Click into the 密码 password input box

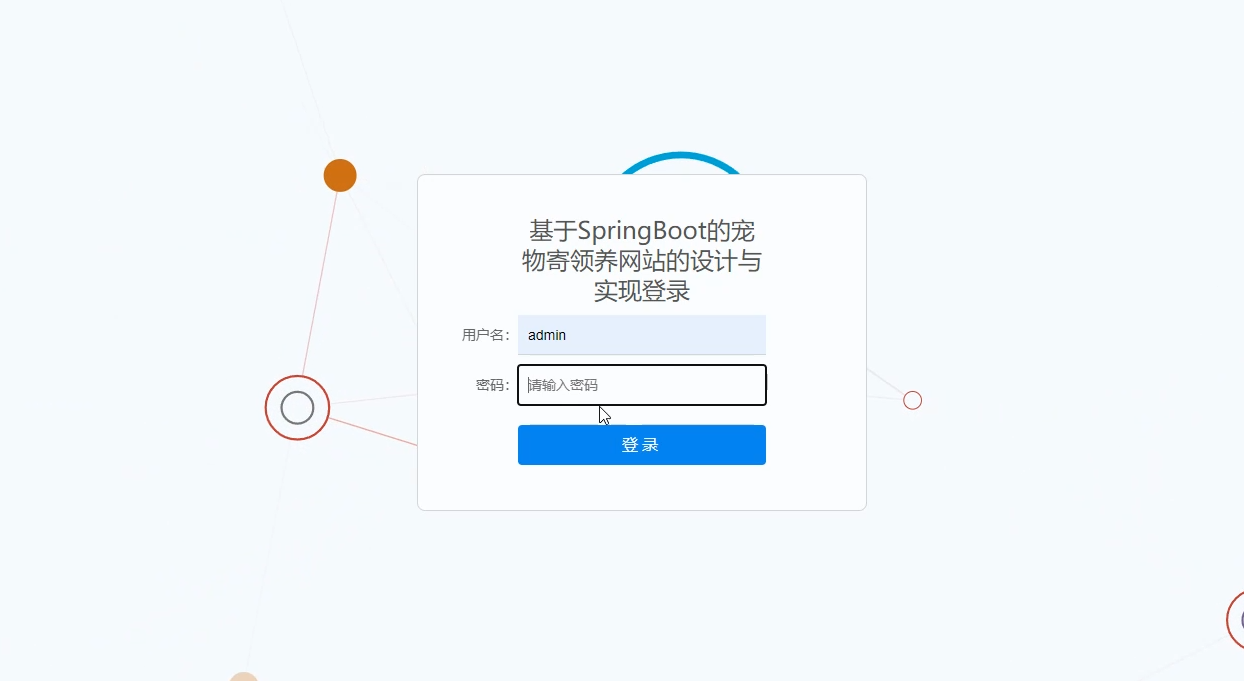tap(642, 385)
